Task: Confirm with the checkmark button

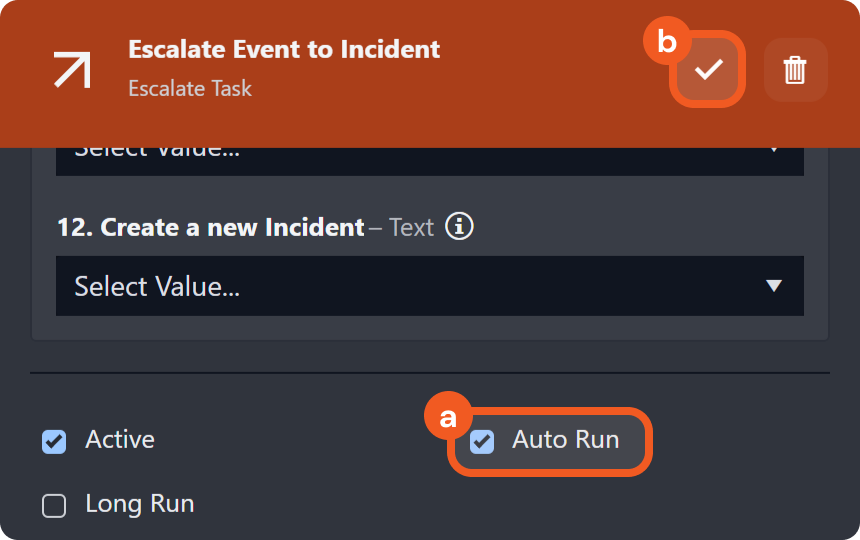Action: click(x=709, y=69)
